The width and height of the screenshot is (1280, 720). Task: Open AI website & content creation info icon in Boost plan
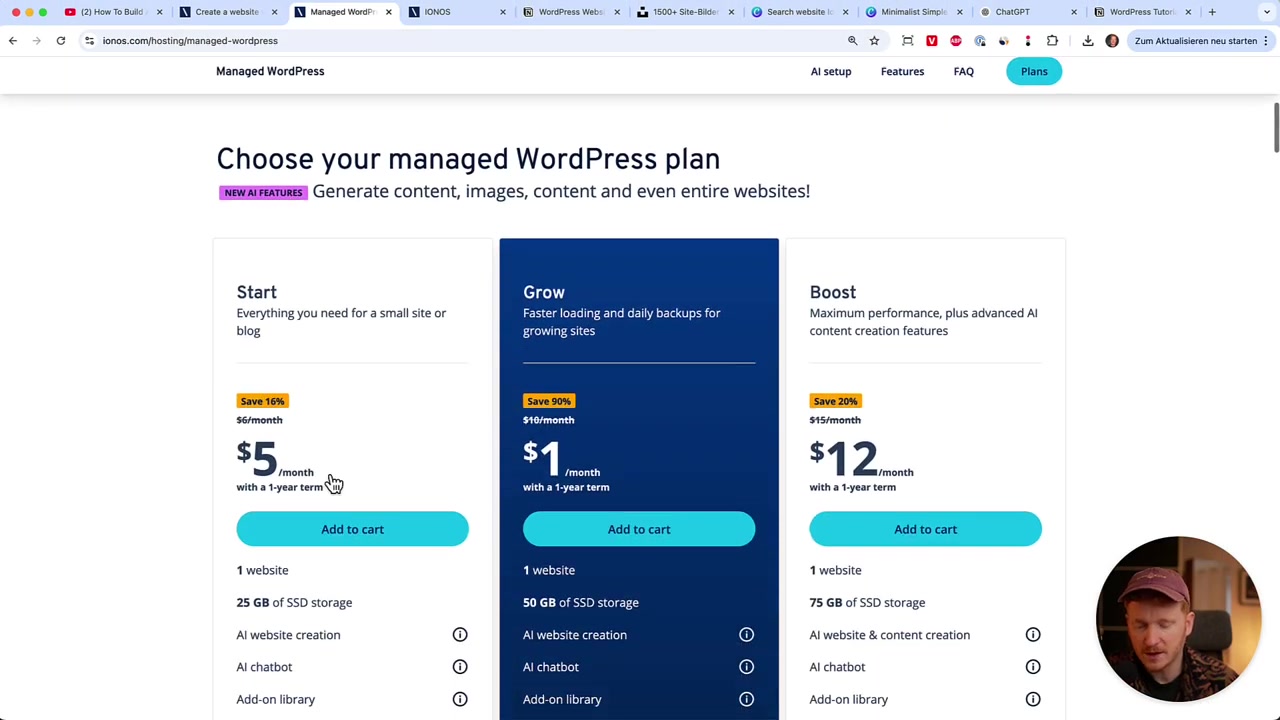pyautogui.click(x=1033, y=635)
